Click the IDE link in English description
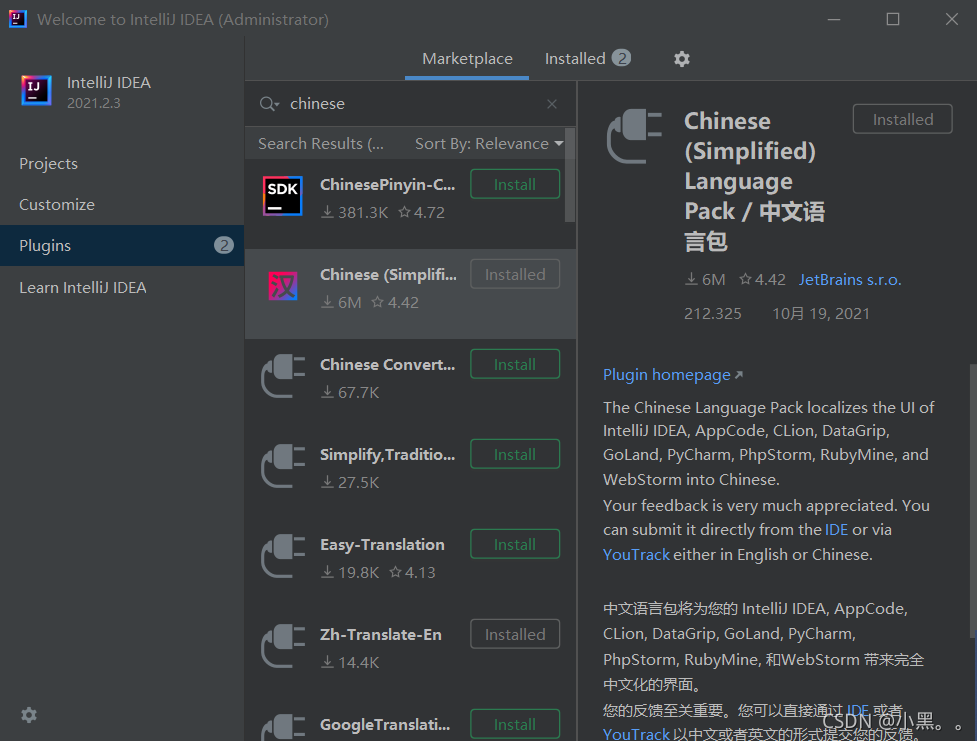Image resolution: width=977 pixels, height=741 pixels. 836,530
